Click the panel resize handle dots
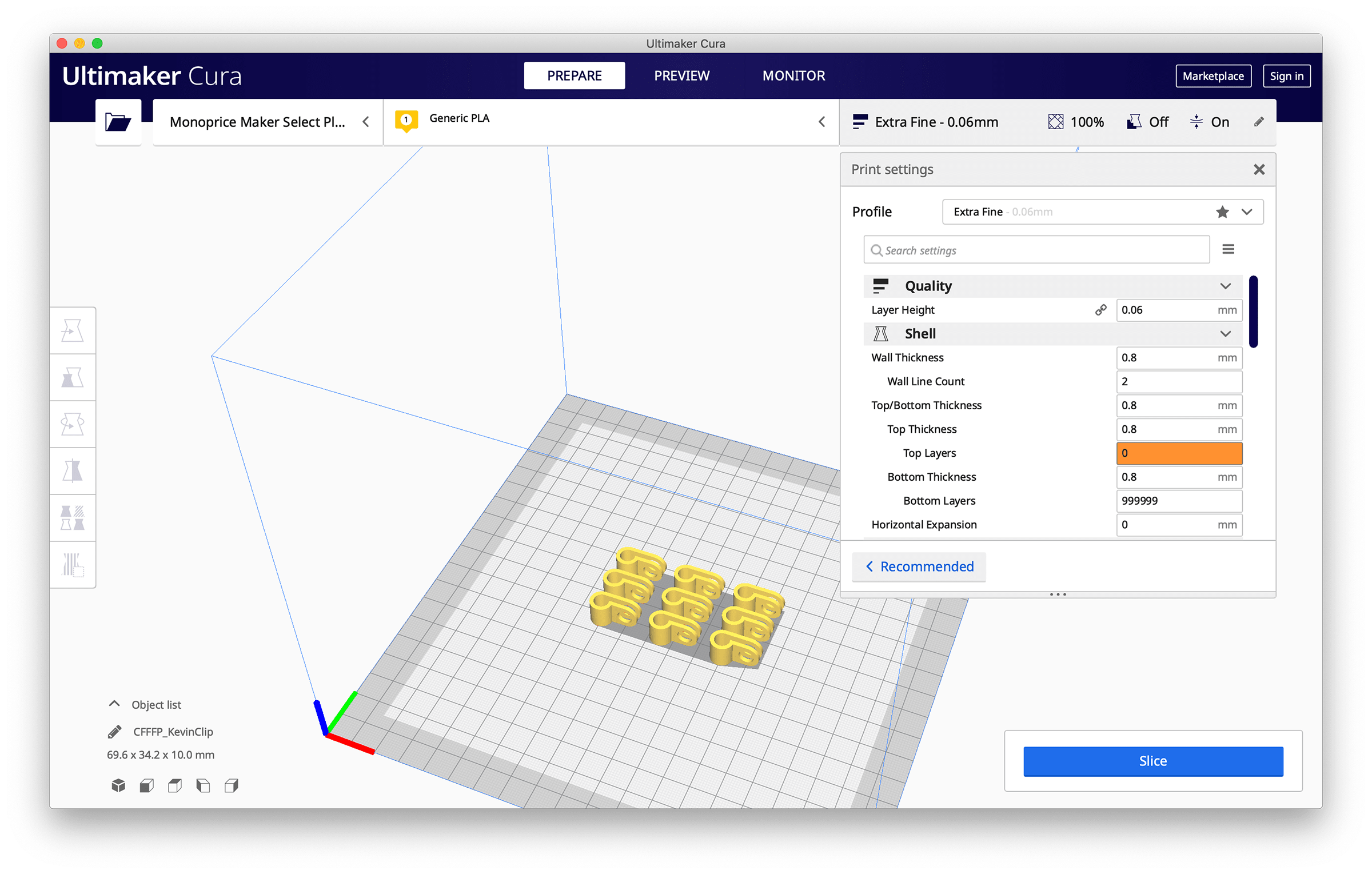 1058,594
